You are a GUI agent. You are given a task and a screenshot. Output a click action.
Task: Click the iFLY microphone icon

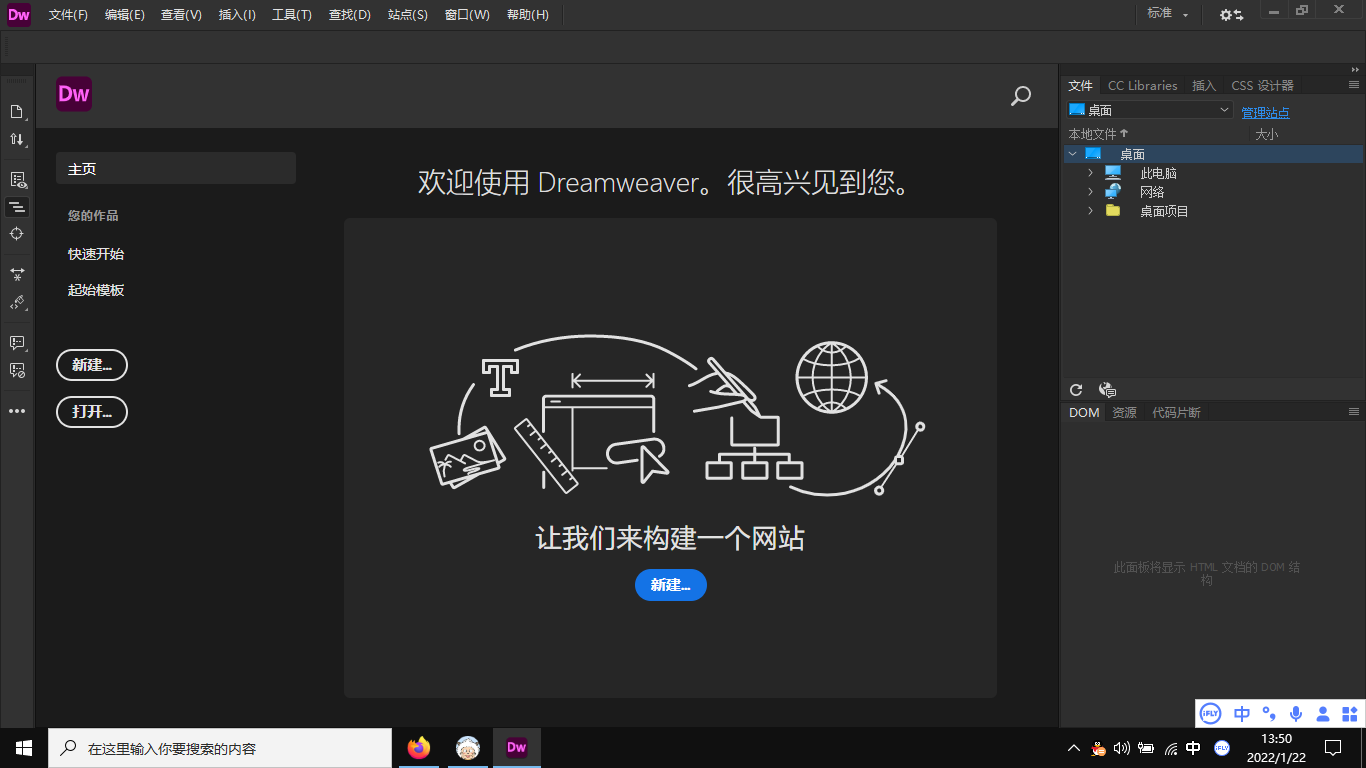pyautogui.click(x=1296, y=714)
